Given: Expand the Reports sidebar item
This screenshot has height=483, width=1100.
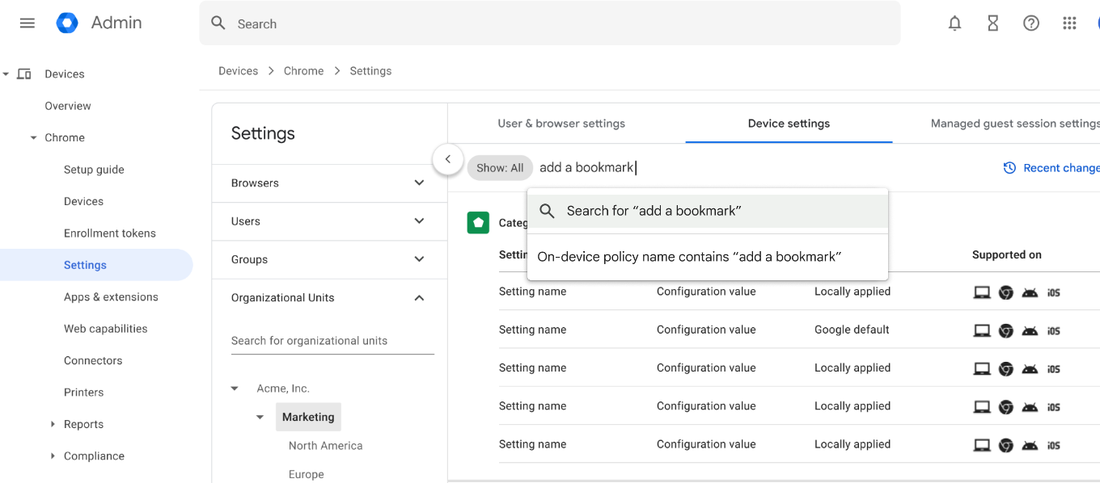Looking at the screenshot, I should (53, 424).
